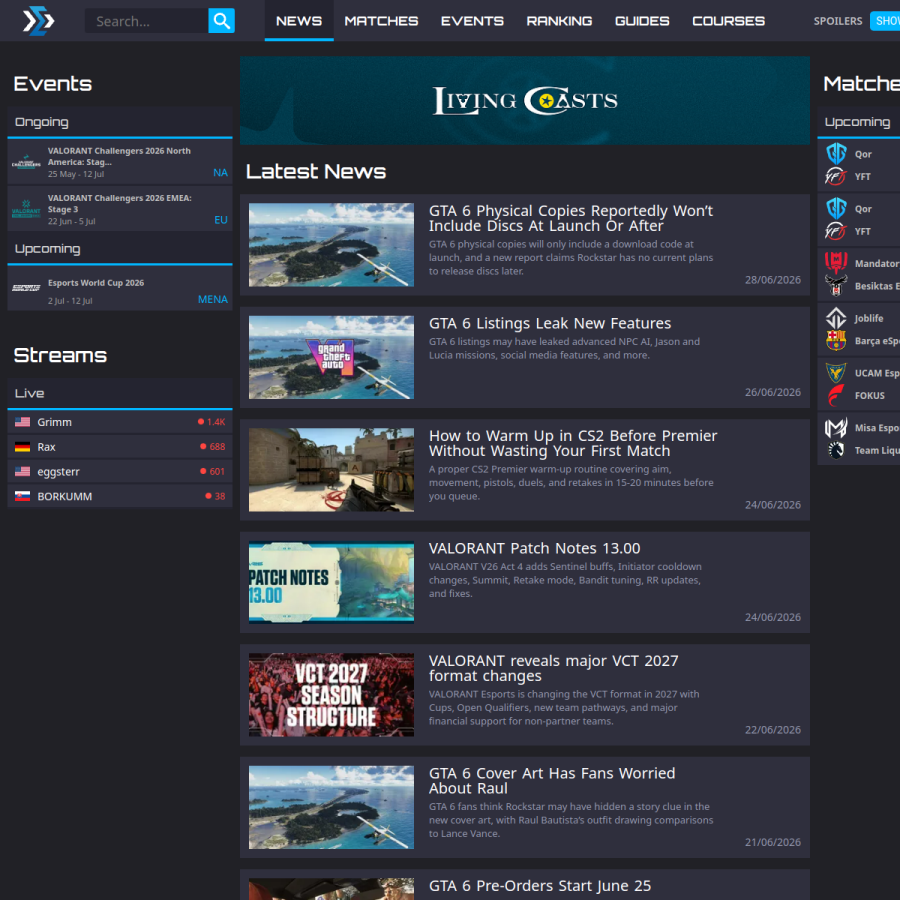Open the MATCHES tab
The image size is (900, 900).
pyautogui.click(x=381, y=21)
